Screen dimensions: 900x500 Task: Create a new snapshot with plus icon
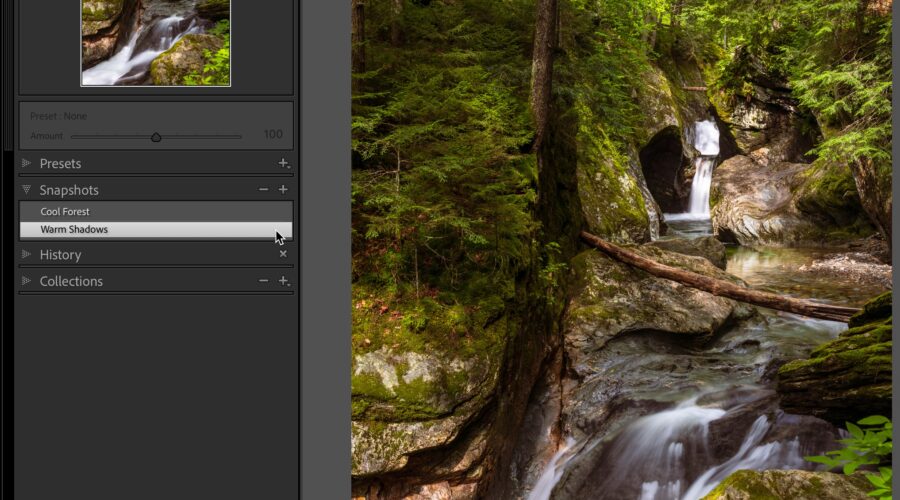[x=283, y=189]
